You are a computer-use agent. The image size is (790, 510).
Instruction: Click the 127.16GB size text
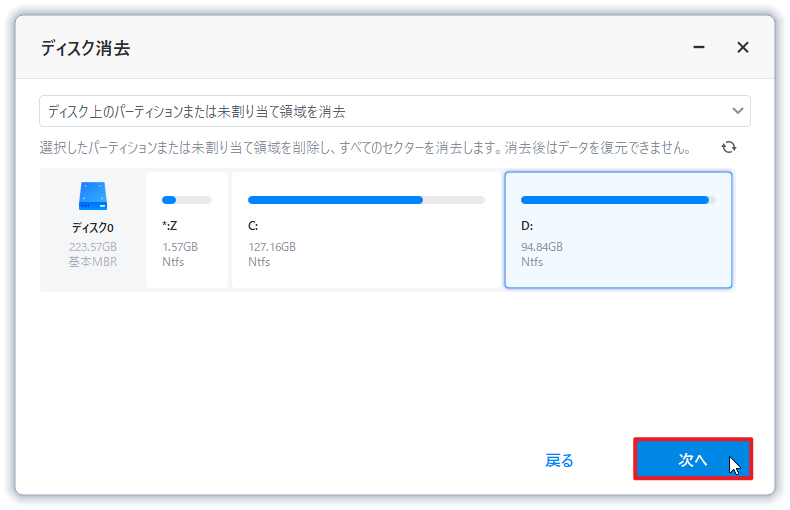[272, 247]
